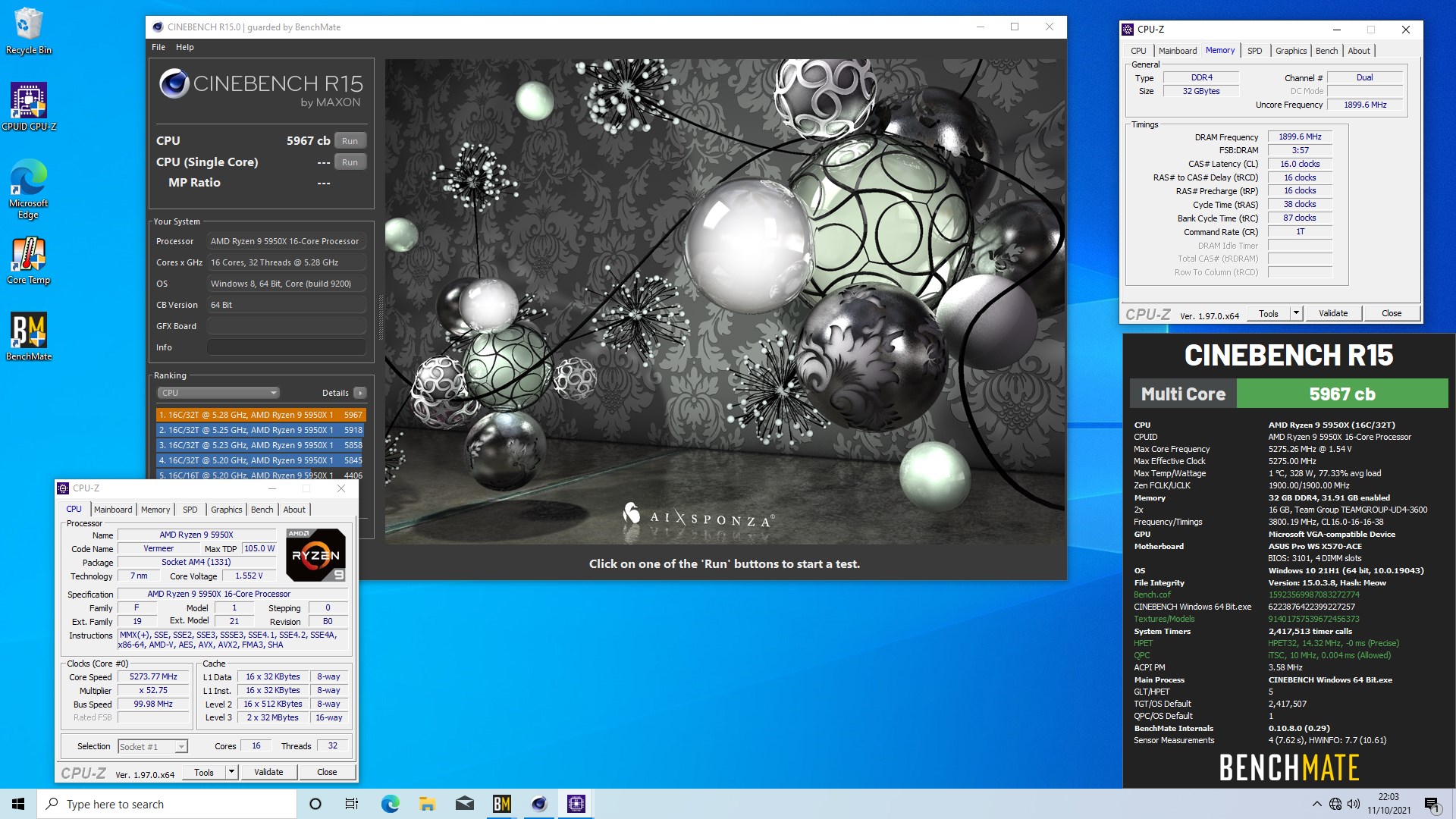Show hidden system tray icons
This screenshot has width=1456, height=819.
pyautogui.click(x=1316, y=804)
